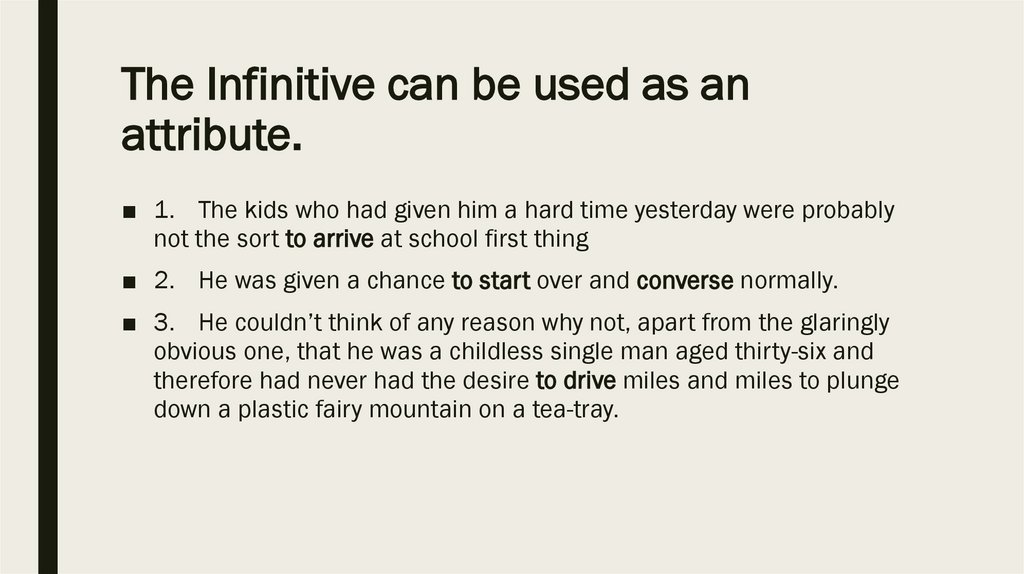This screenshot has width=1024, height=574.
Task: Select the bold phrase 'to start'
Action: point(492,282)
